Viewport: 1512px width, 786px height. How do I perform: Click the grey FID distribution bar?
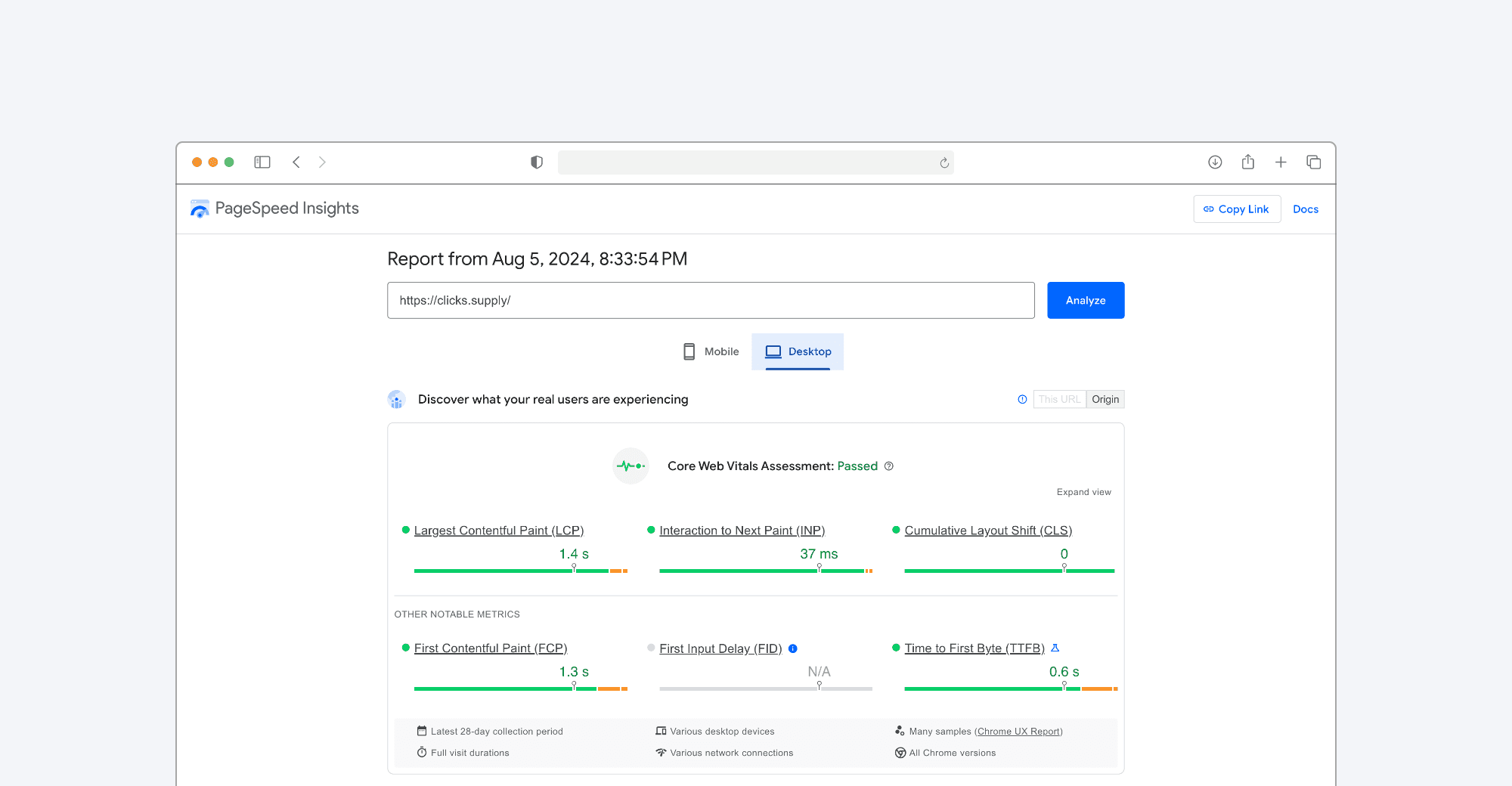[766, 689]
